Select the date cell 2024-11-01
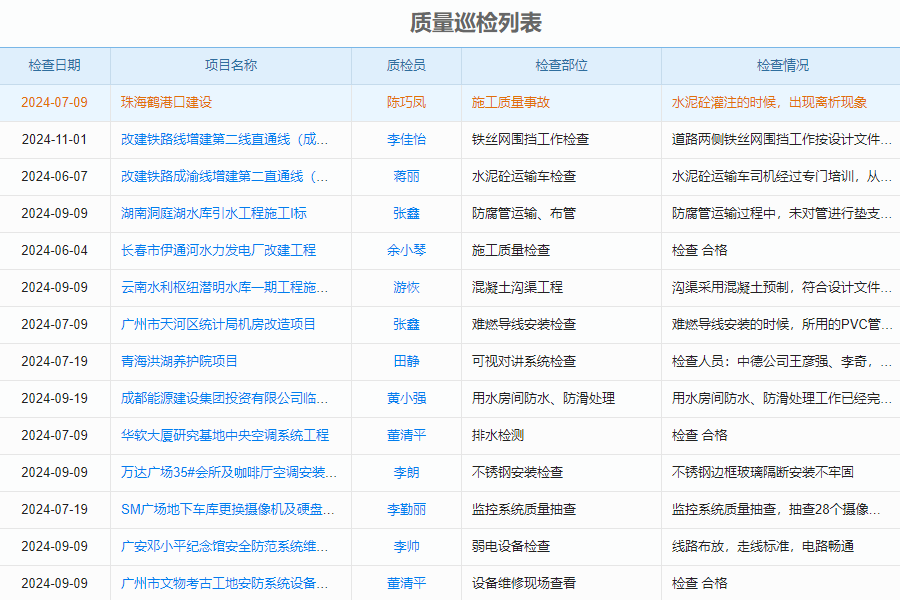Screen dimensions: 900x600 coord(55,140)
